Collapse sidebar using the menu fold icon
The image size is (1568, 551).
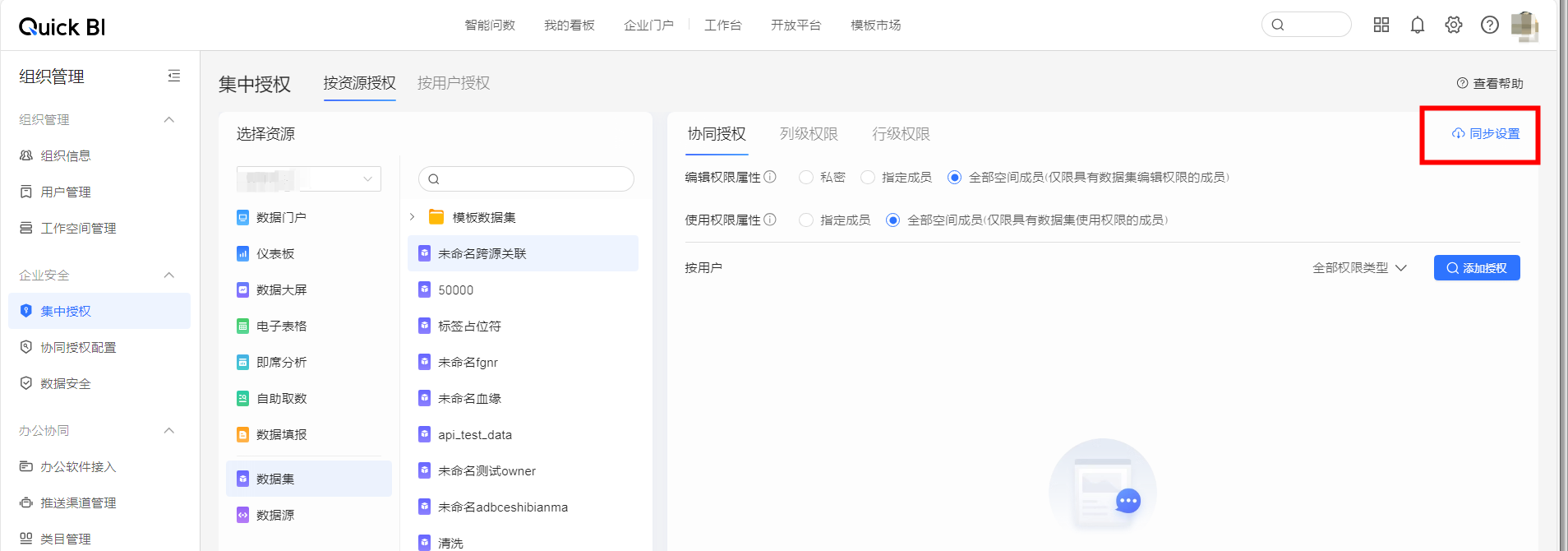click(x=174, y=76)
